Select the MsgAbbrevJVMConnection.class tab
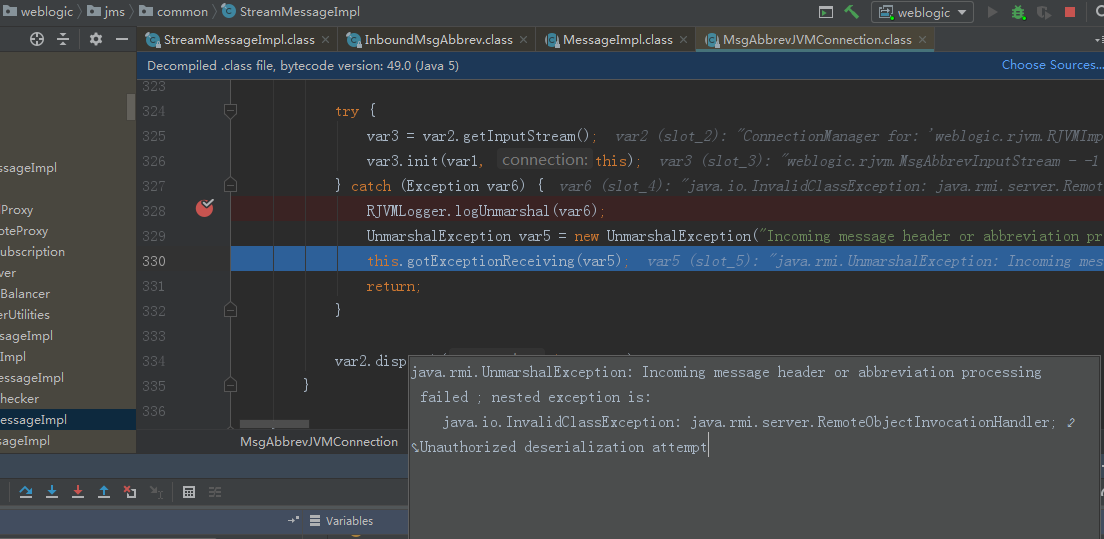The width and height of the screenshot is (1104, 539). [x=815, y=39]
